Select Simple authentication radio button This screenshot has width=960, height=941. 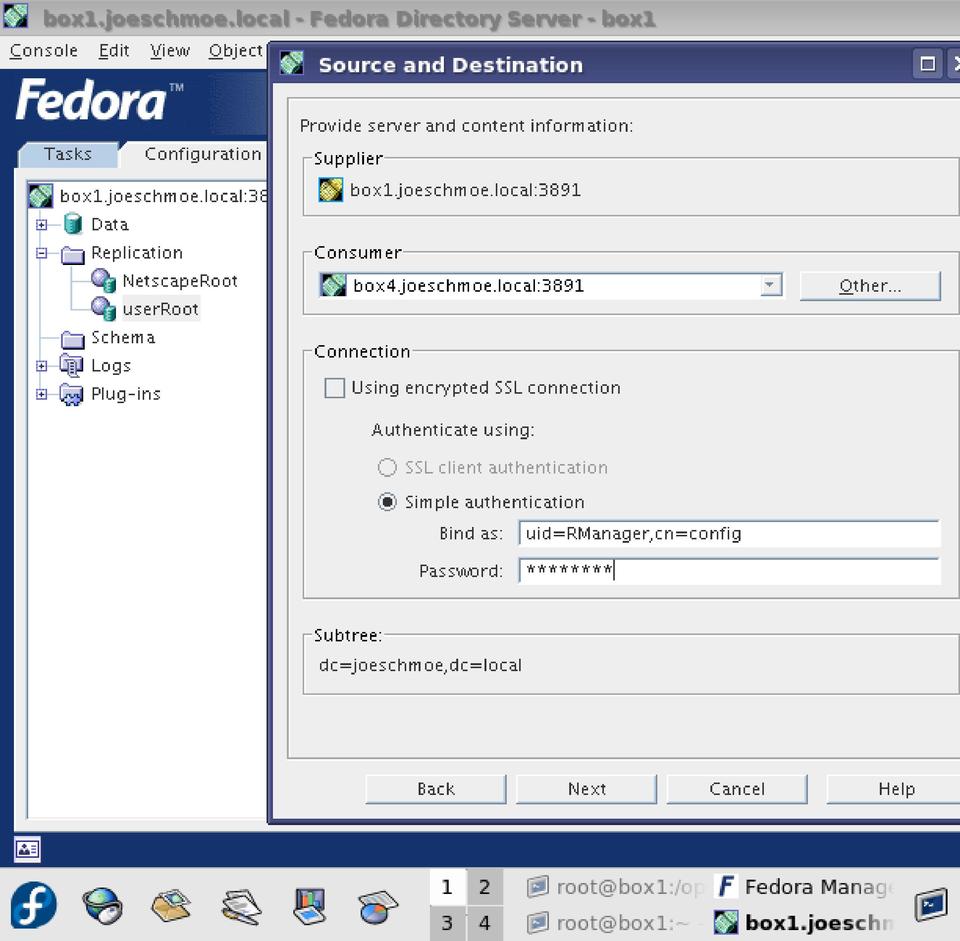(387, 502)
